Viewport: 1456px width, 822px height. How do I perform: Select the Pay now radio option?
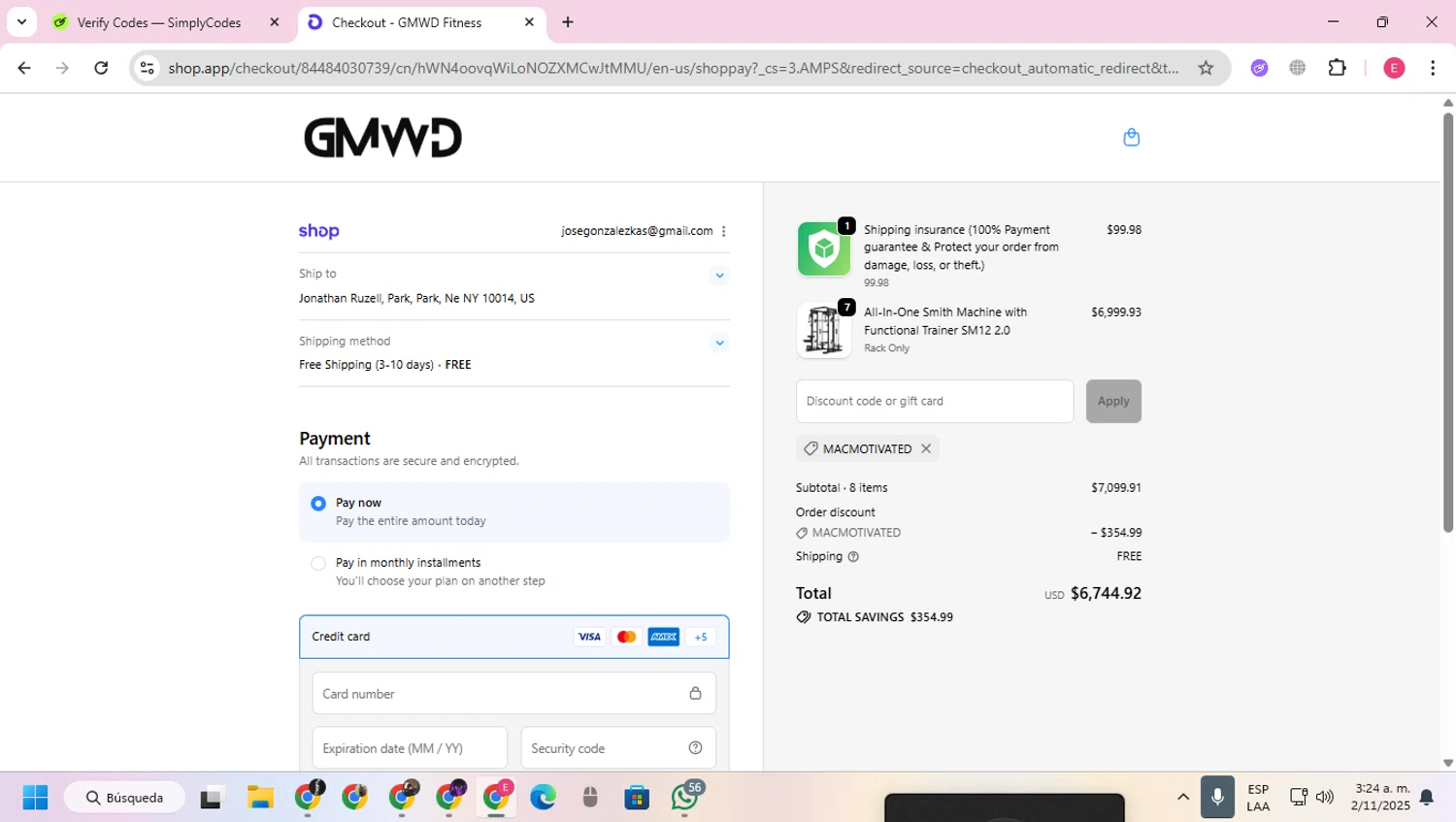pos(318,504)
